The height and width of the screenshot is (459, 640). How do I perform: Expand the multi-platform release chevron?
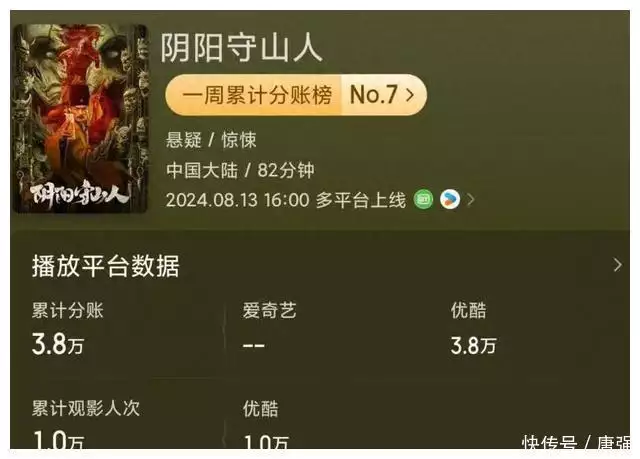pos(471,200)
